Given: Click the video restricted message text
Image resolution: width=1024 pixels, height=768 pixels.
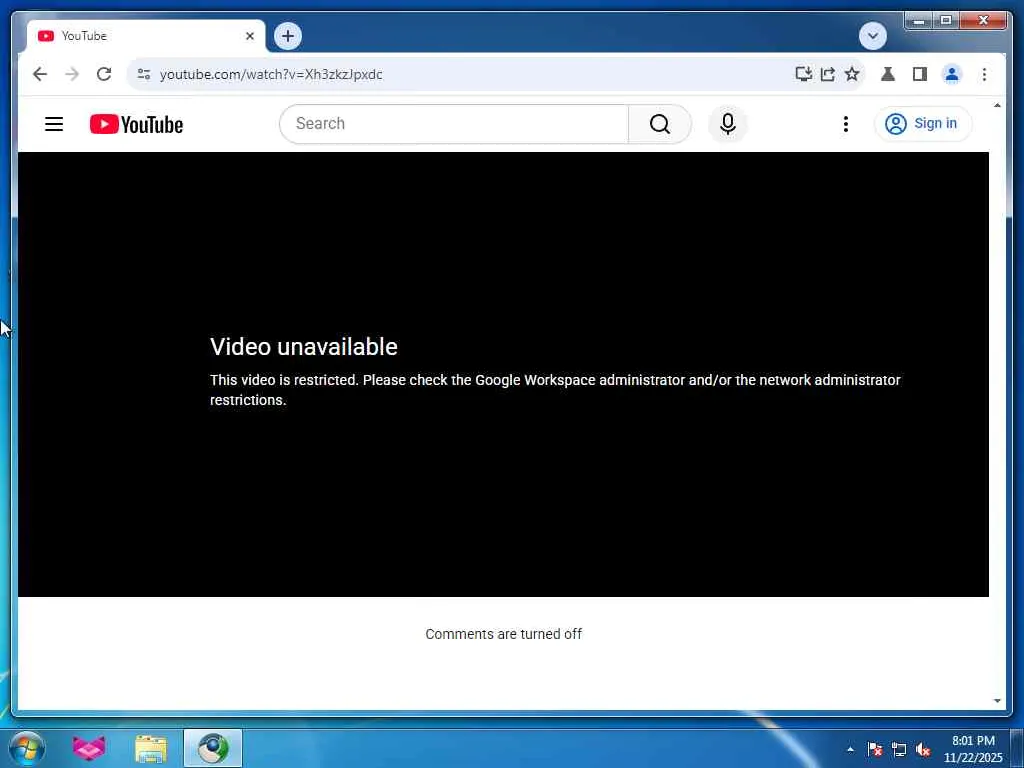Looking at the screenshot, I should (x=555, y=390).
